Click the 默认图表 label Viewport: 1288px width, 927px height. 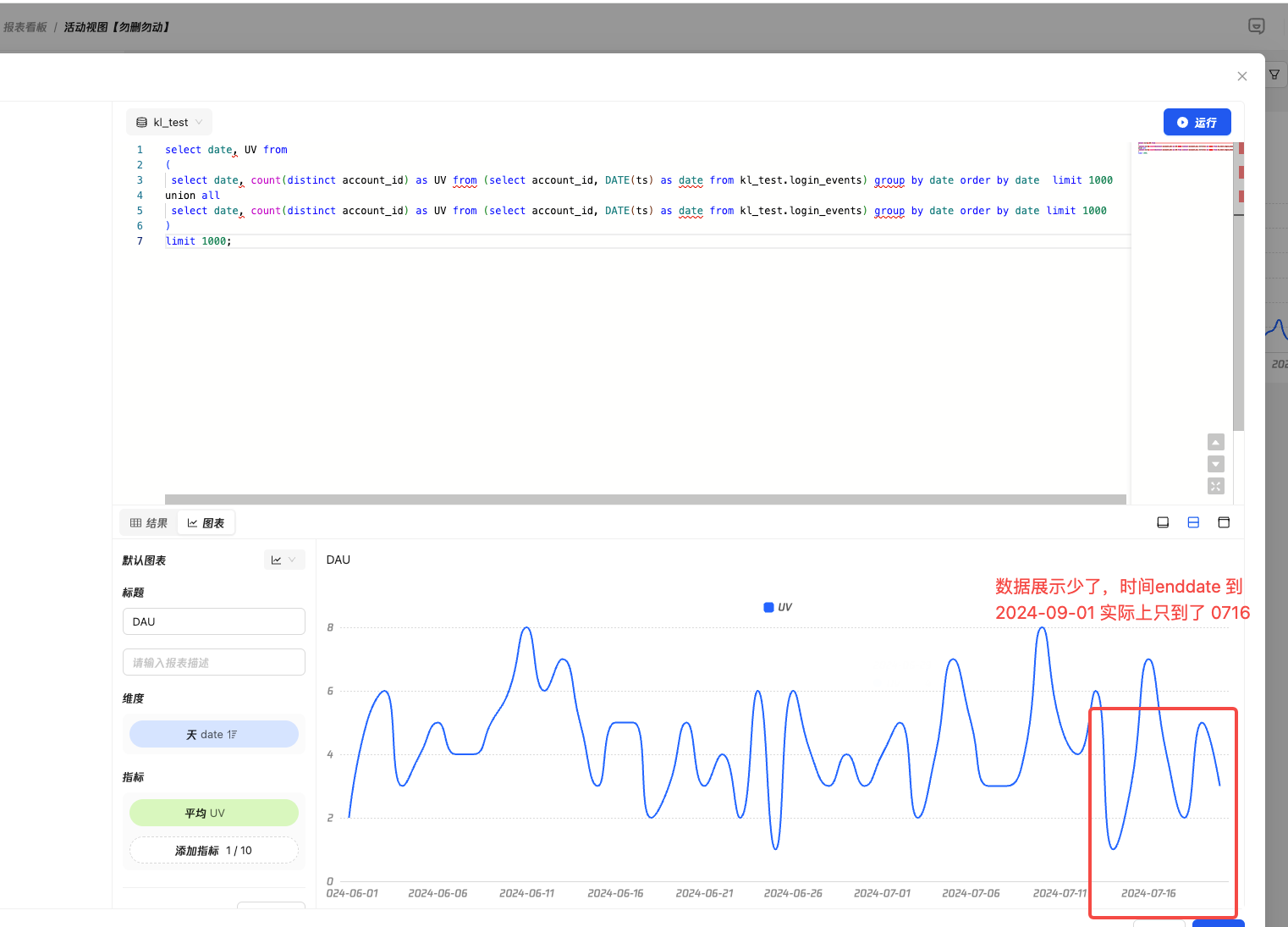coord(144,560)
